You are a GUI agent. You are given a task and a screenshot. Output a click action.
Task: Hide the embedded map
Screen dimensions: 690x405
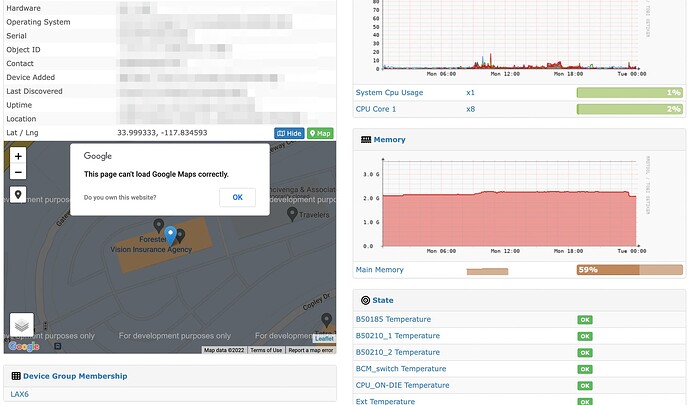click(x=289, y=133)
